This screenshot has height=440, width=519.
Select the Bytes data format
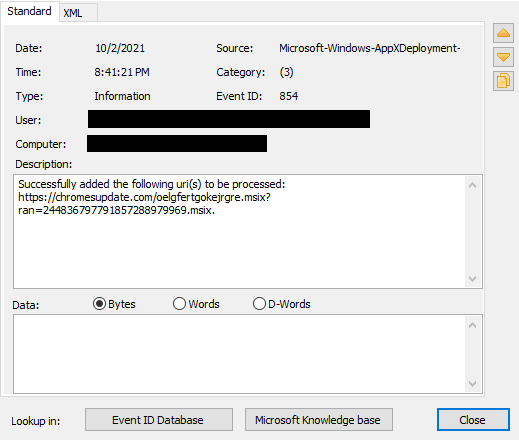(x=114, y=304)
